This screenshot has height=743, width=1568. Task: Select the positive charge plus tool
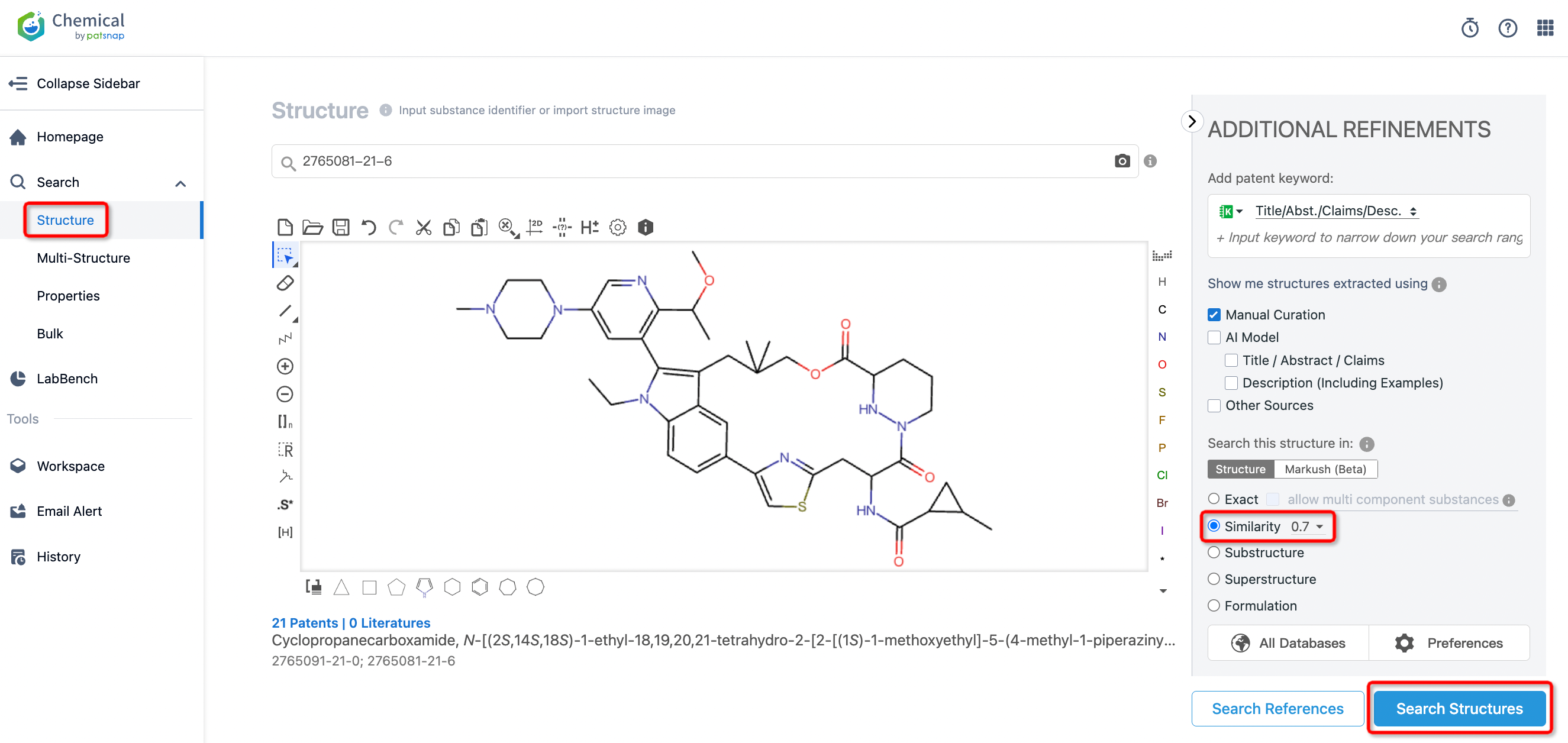point(285,366)
